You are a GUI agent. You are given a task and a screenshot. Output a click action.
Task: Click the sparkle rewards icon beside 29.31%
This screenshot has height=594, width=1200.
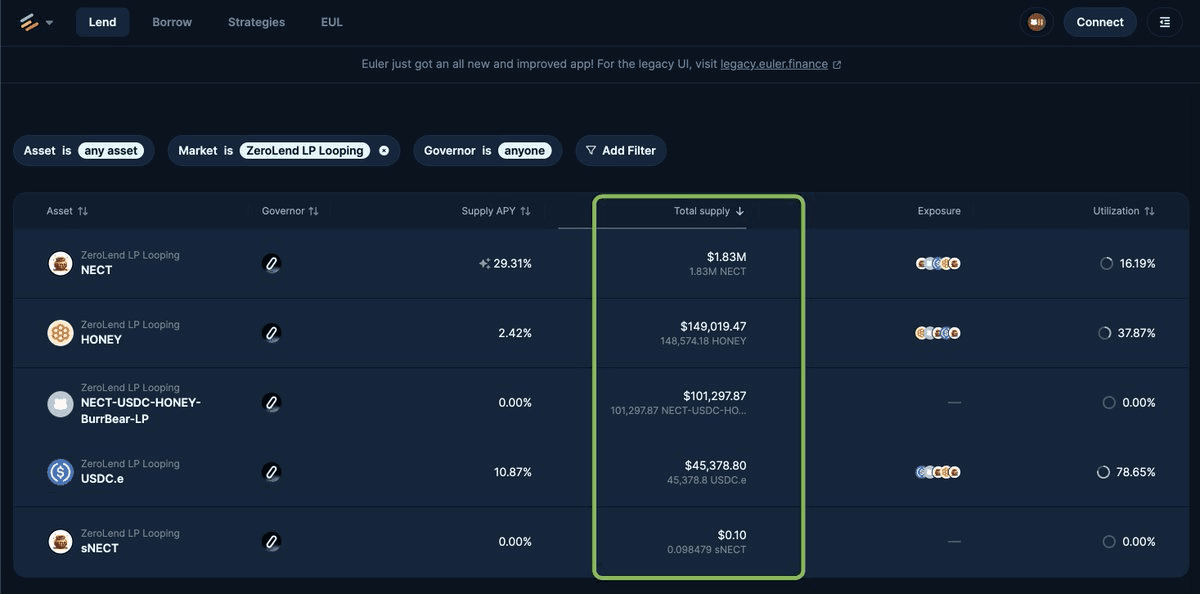tap(484, 263)
